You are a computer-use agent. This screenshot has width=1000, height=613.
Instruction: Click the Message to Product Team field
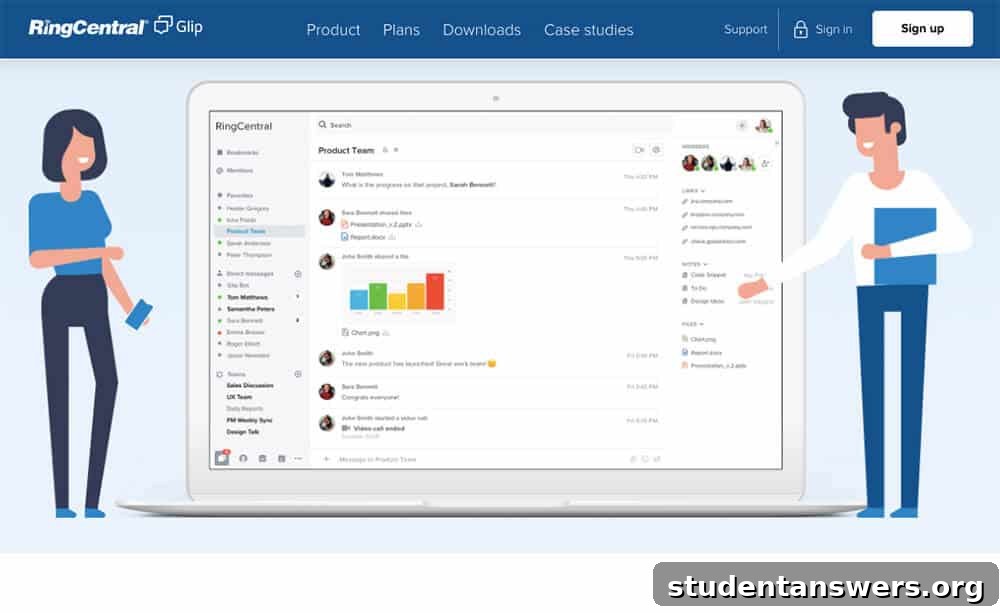[x=377, y=459]
